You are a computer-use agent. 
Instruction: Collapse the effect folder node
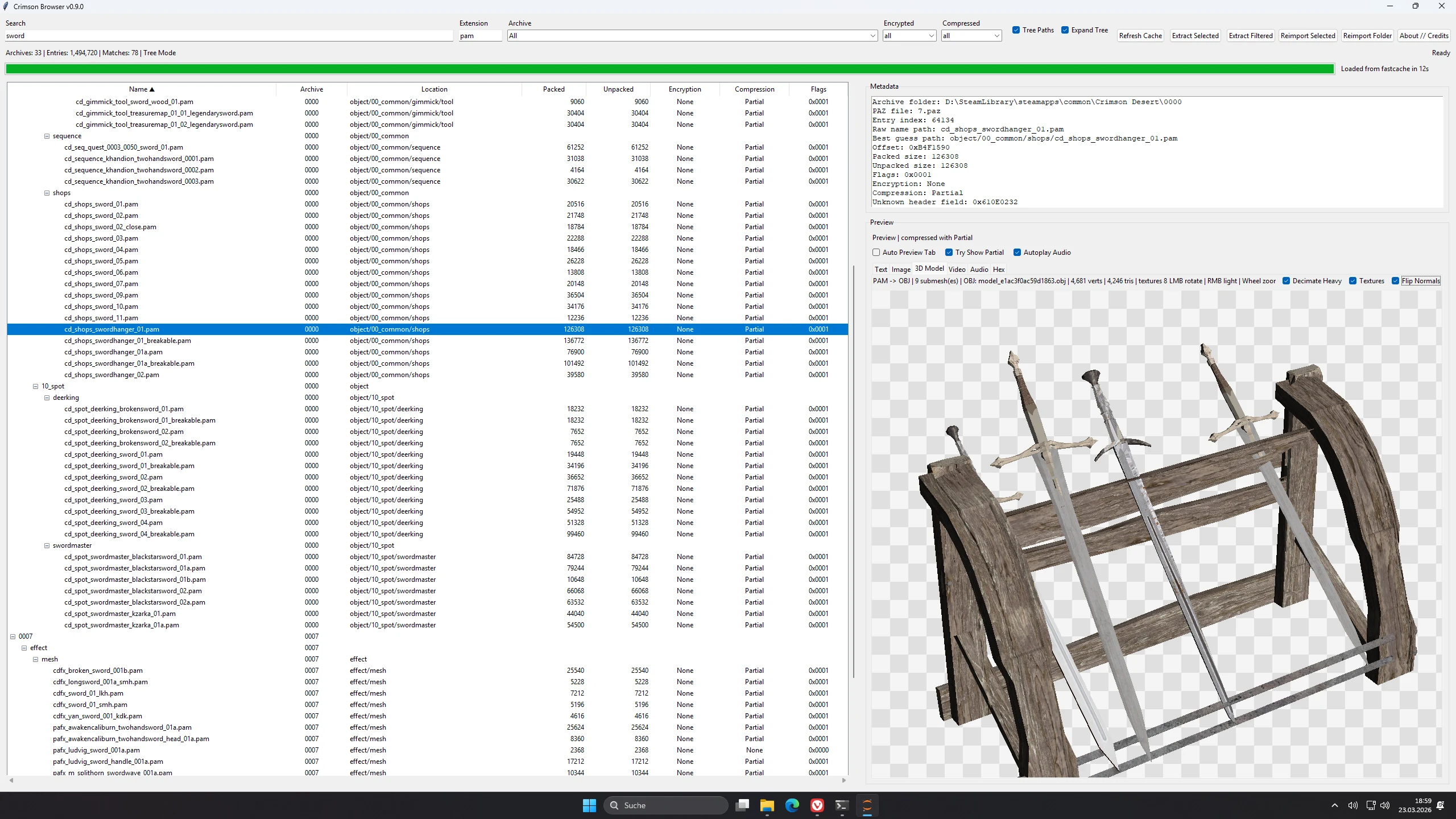(24, 648)
